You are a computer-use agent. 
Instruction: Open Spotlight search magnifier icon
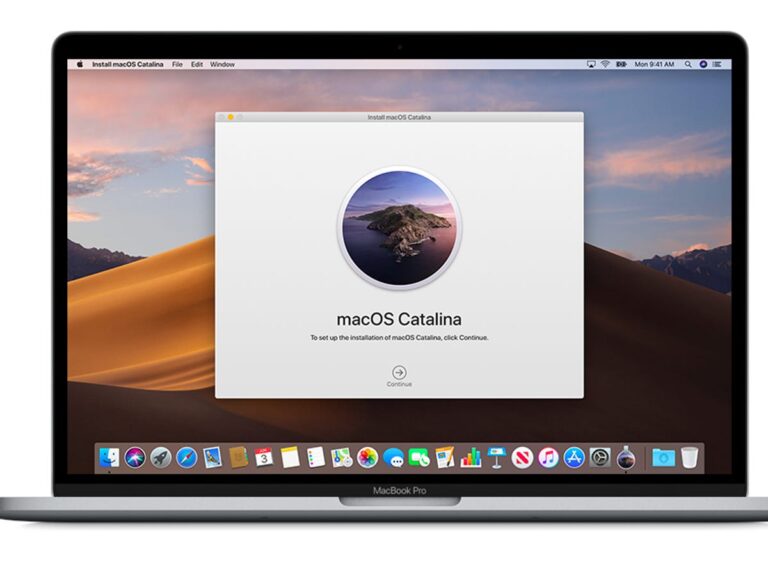pyautogui.click(x=688, y=64)
